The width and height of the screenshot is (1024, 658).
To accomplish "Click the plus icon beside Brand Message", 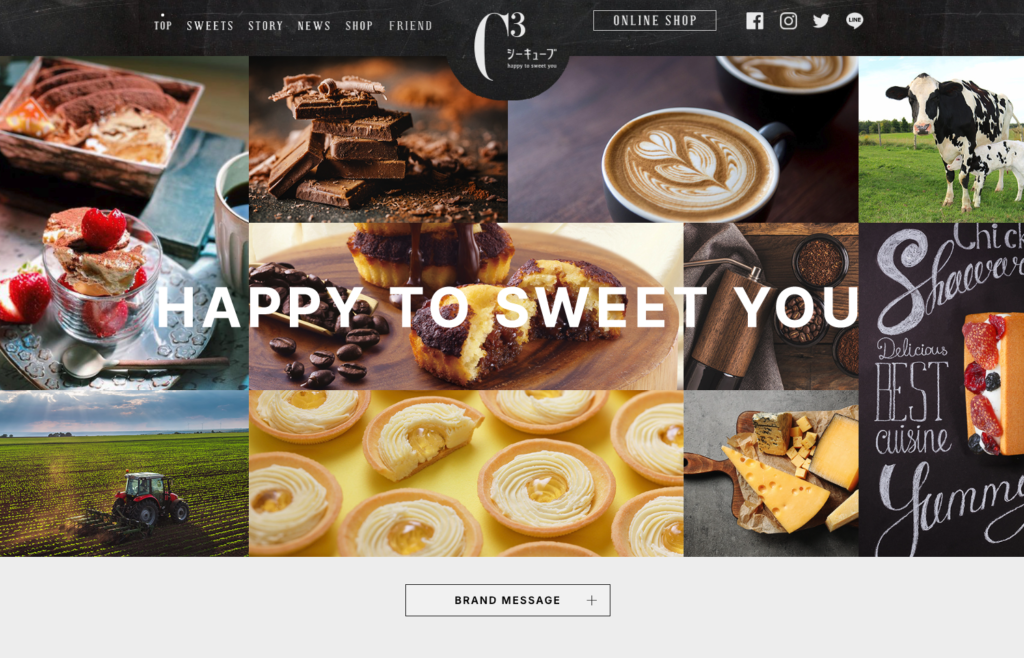I will [592, 601].
